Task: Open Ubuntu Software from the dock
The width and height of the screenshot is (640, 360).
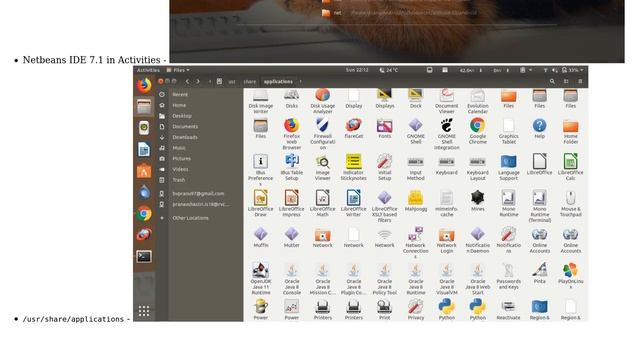Action: click(144, 171)
